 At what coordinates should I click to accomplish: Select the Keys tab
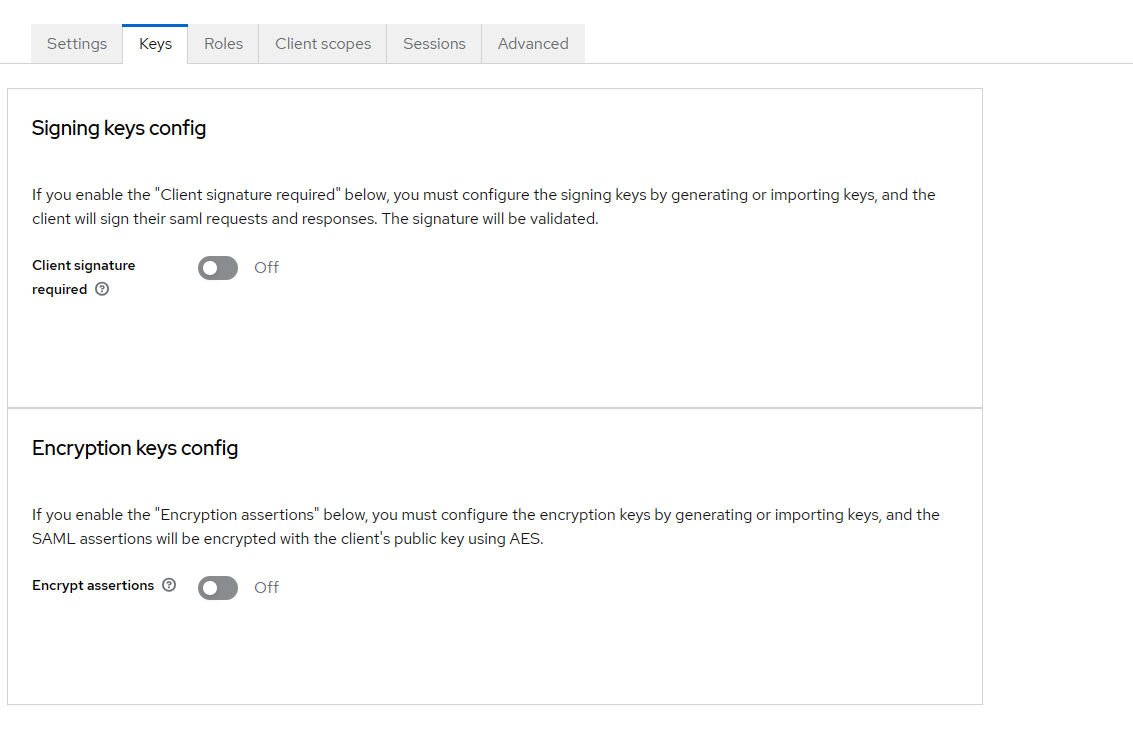point(155,44)
